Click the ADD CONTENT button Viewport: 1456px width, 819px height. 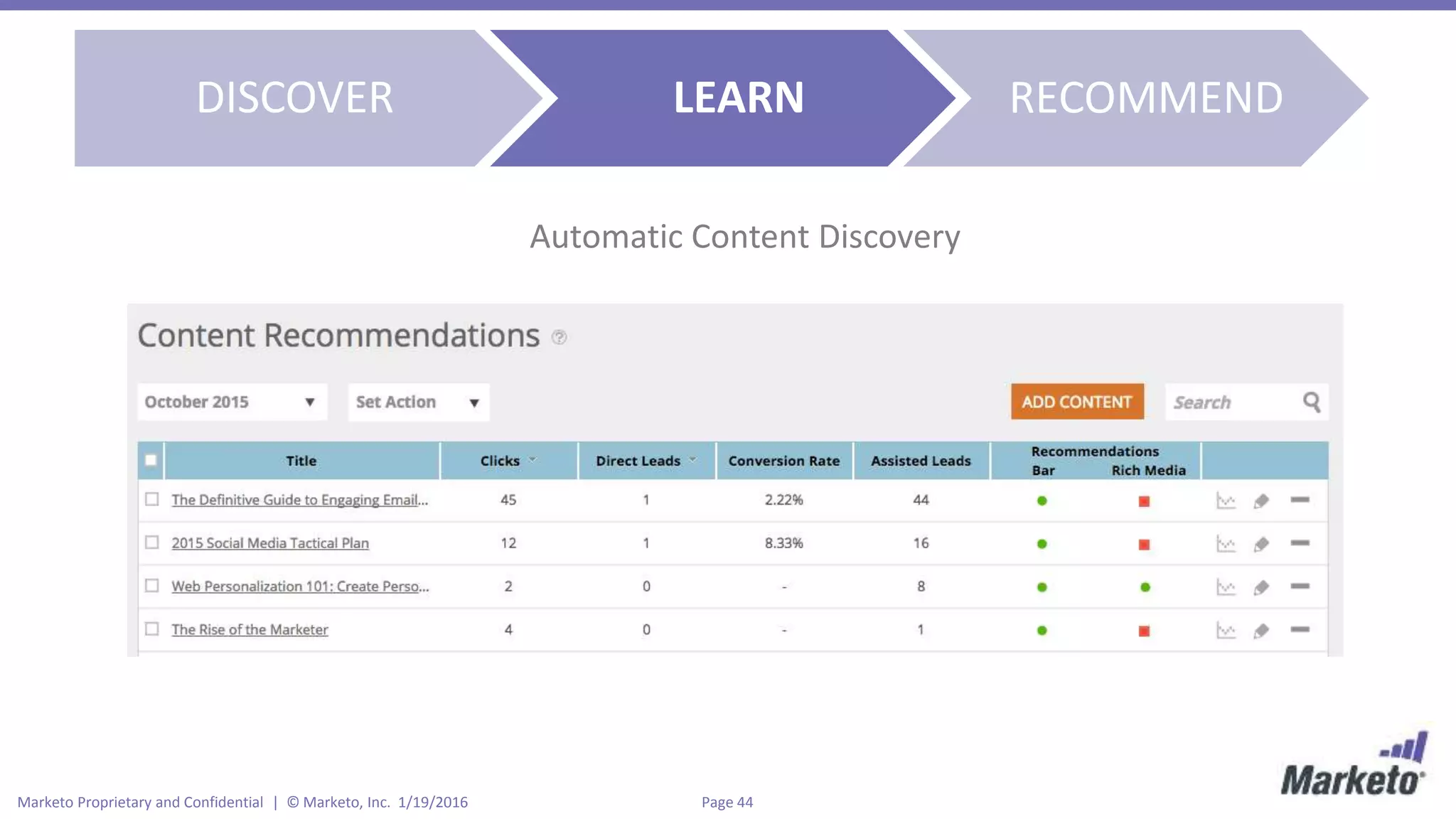(x=1077, y=402)
